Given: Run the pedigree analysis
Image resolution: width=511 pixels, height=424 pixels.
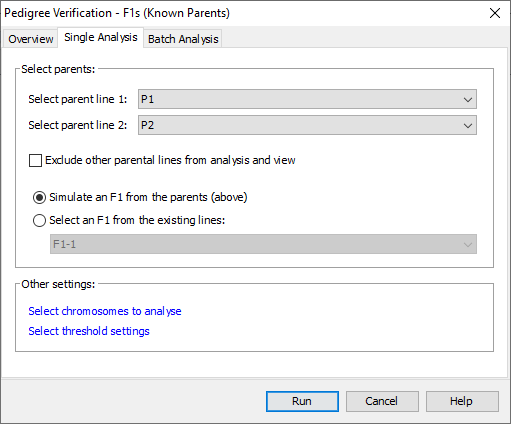Looking at the screenshot, I should coord(302,401).
